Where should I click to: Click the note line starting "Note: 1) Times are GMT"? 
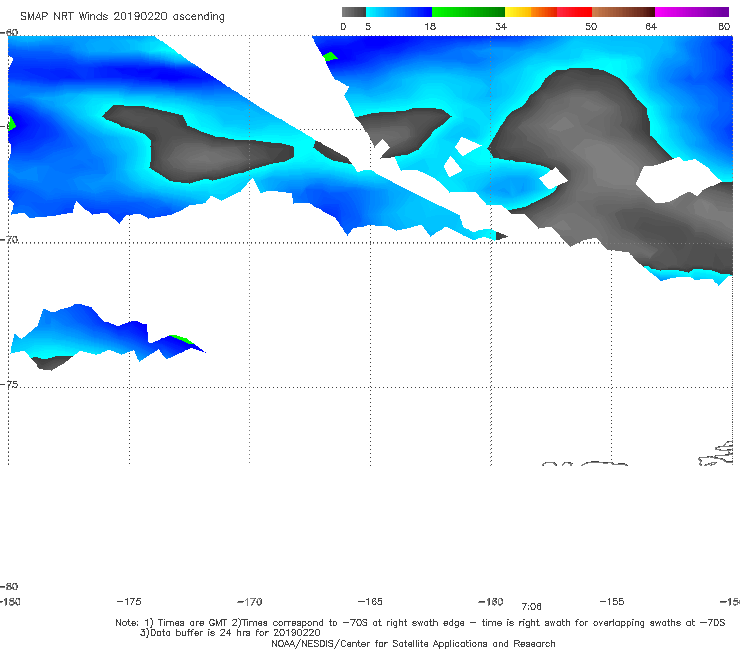[x=420, y=623]
